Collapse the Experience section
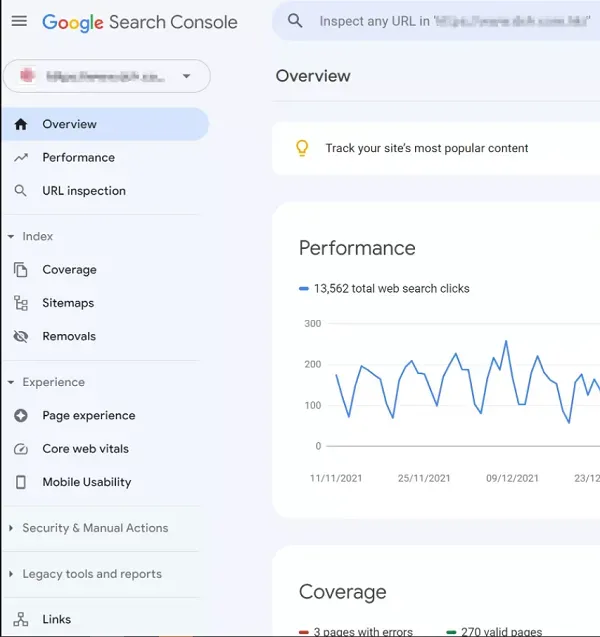Image resolution: width=600 pixels, height=637 pixels. (46, 382)
